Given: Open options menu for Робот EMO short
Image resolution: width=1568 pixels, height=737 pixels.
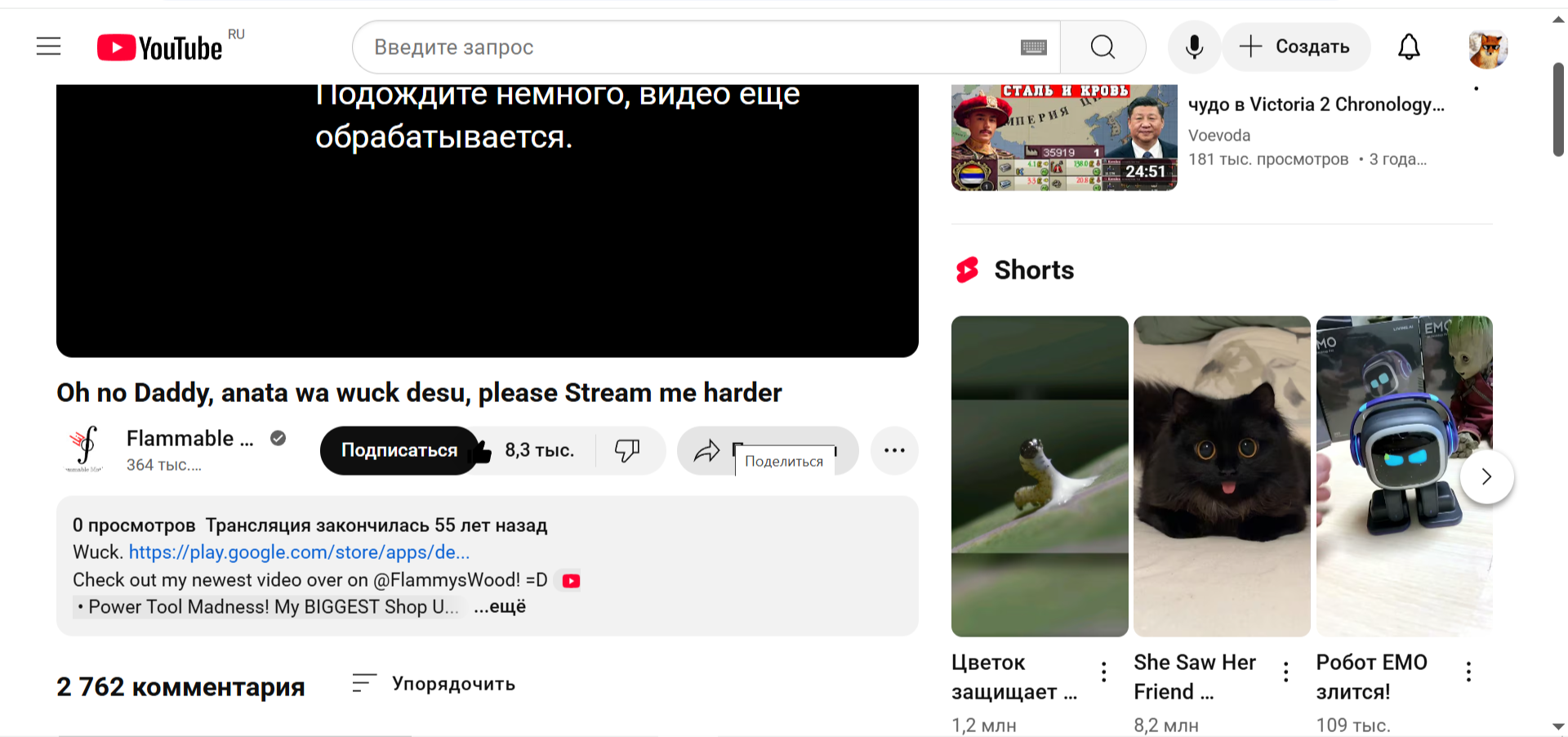Looking at the screenshot, I should tap(1468, 672).
